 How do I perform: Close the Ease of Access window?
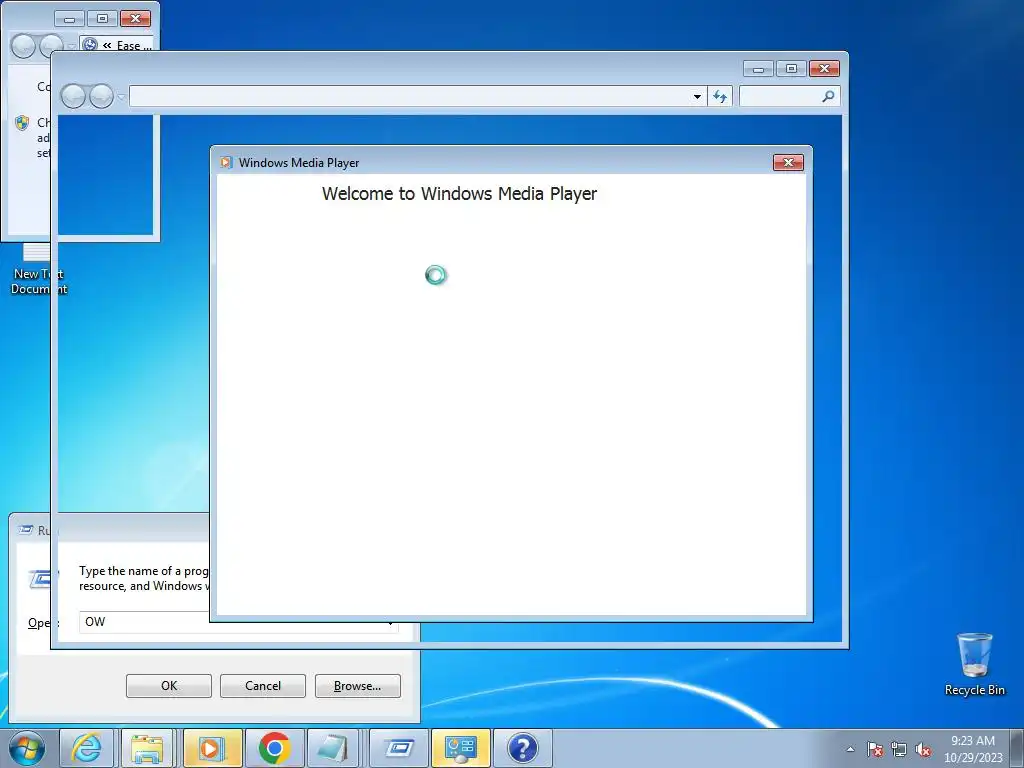[135, 18]
